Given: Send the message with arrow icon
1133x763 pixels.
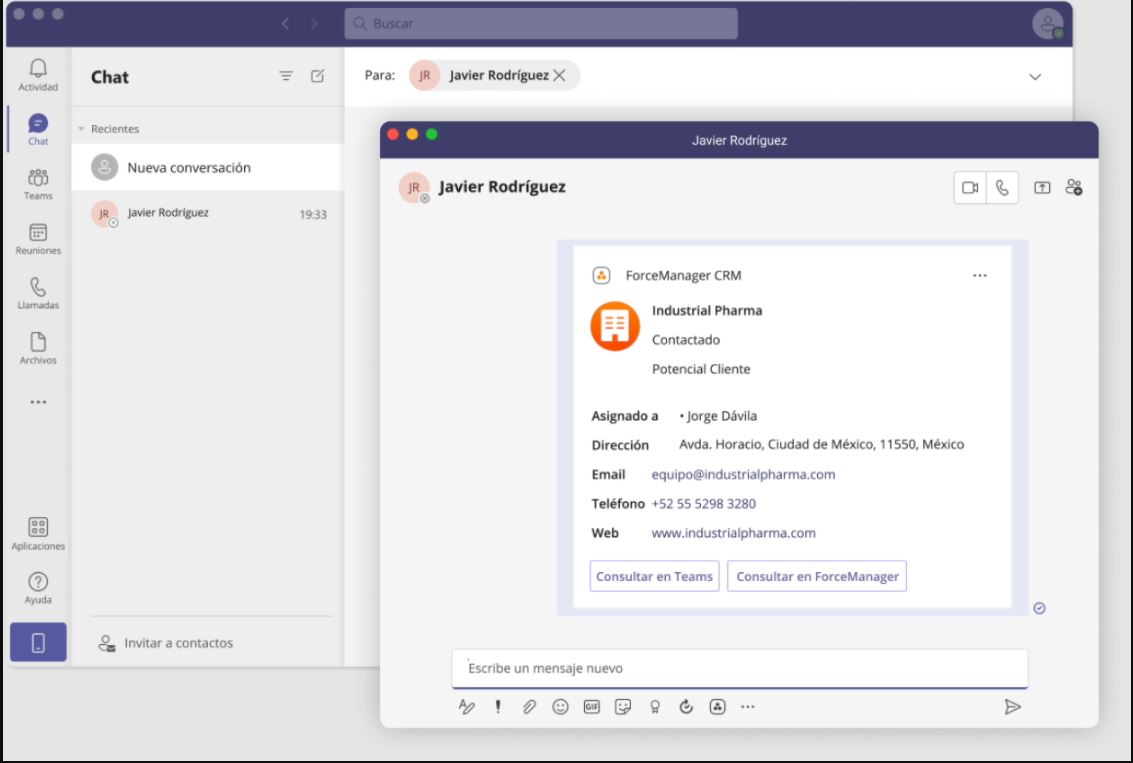Looking at the screenshot, I should [1012, 707].
